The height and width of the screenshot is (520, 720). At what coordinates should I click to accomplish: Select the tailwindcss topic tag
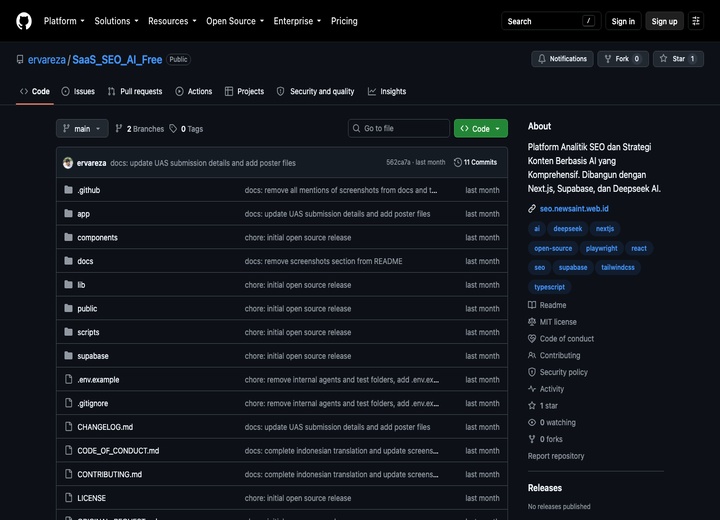[x=618, y=267]
